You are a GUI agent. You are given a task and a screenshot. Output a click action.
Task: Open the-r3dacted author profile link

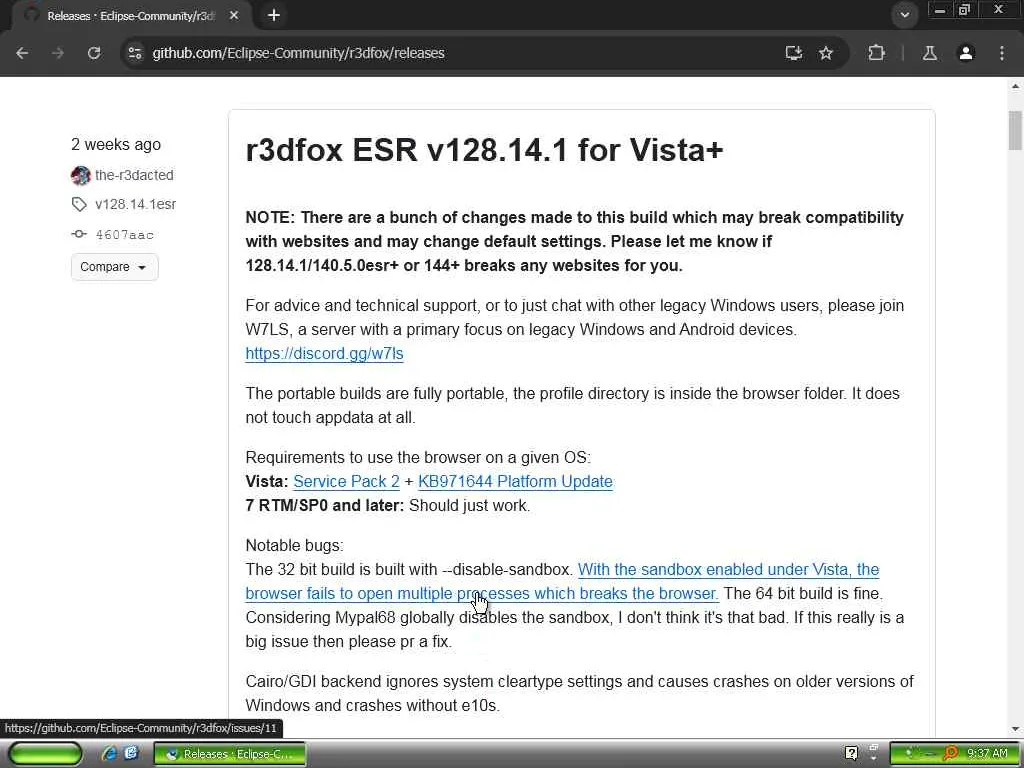tap(134, 175)
